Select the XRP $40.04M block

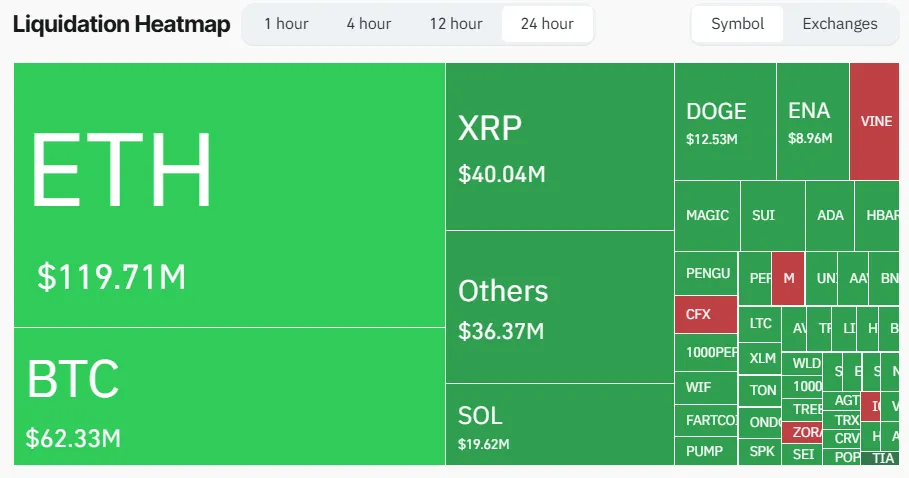559,146
